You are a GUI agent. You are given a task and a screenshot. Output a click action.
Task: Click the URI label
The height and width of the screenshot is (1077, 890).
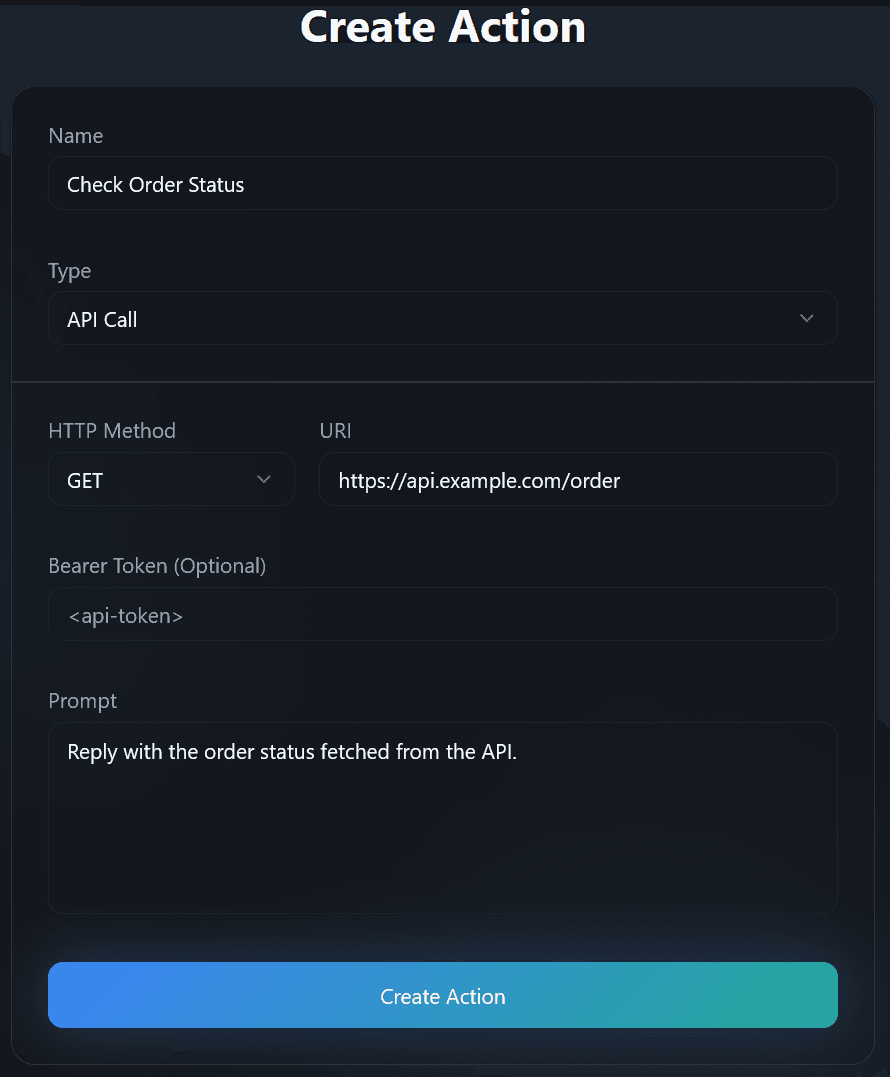(335, 430)
